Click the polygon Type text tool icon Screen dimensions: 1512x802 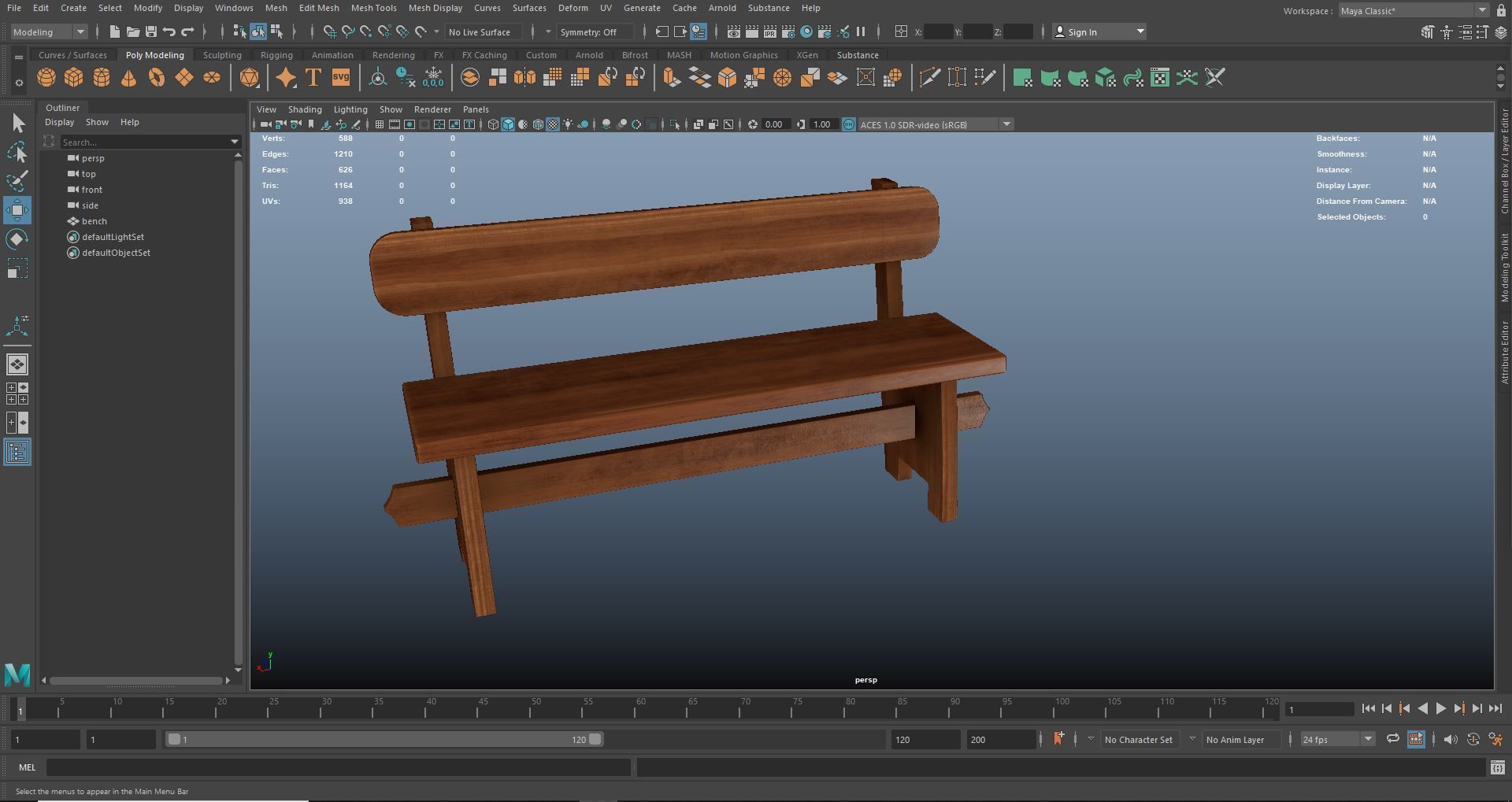point(313,78)
